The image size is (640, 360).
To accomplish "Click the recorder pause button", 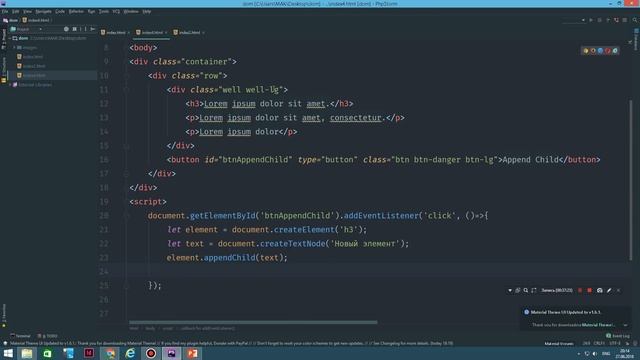I will pyautogui.click(x=580, y=290).
